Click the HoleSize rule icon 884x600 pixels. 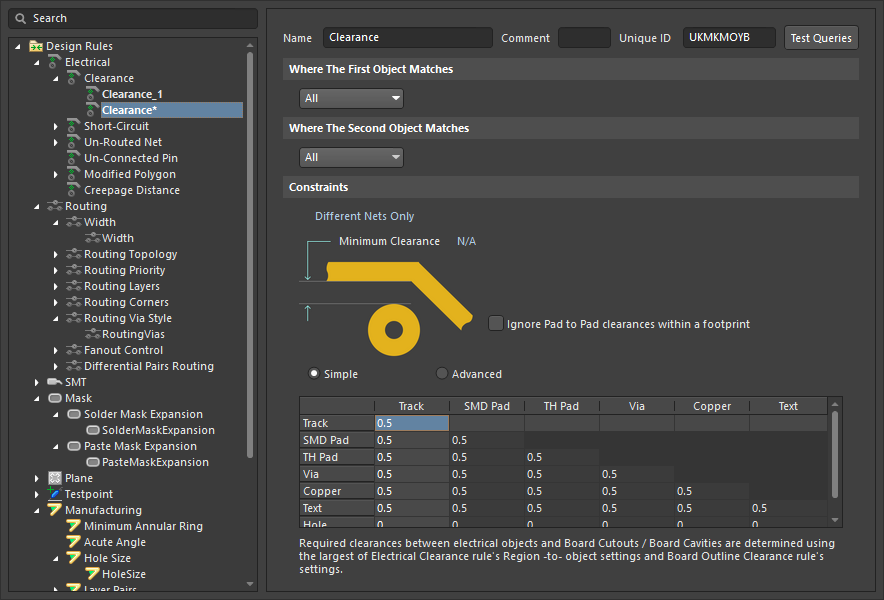(x=92, y=574)
